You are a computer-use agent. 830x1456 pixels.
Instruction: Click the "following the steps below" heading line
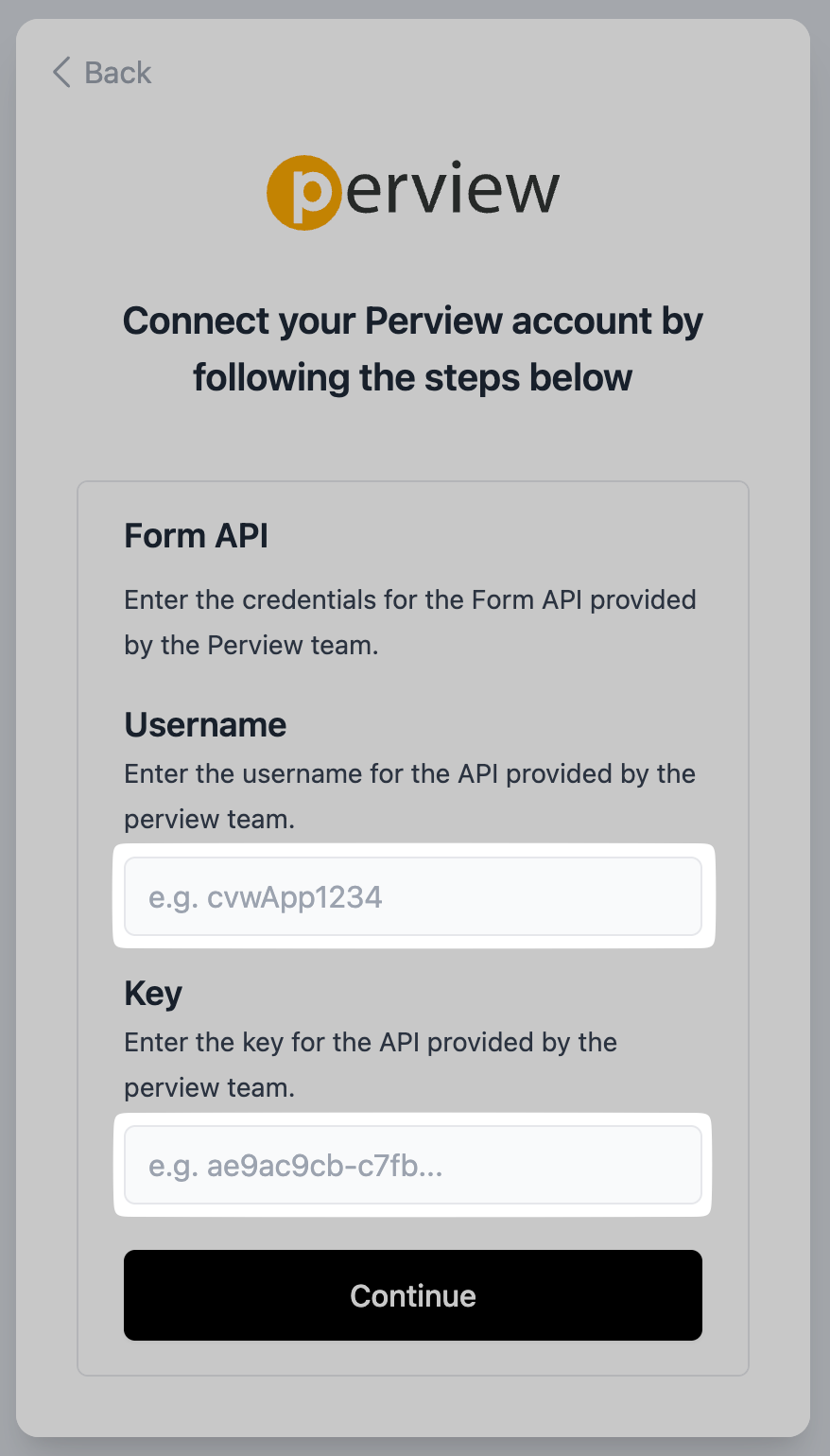[413, 378]
